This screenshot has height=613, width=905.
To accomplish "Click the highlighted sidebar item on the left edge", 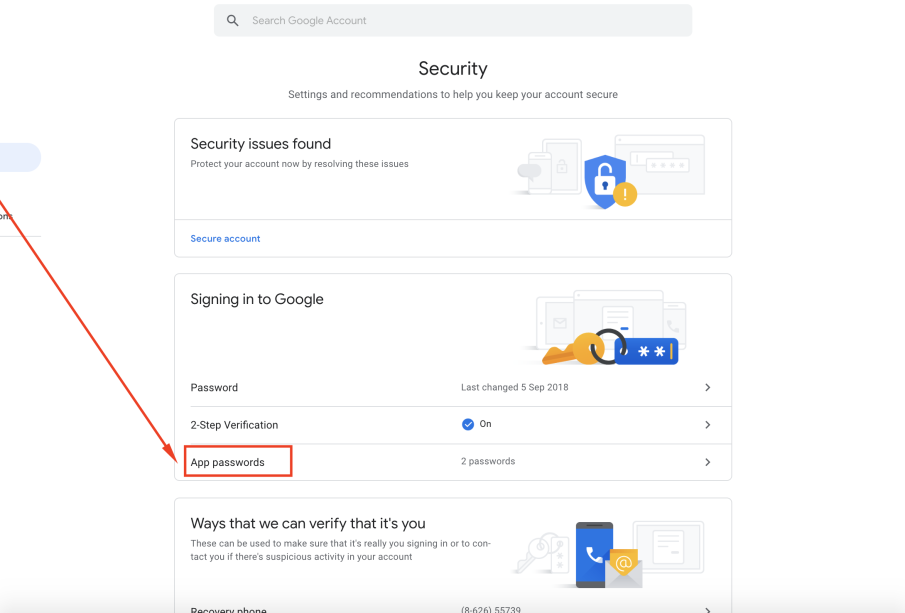I will pos(18,157).
